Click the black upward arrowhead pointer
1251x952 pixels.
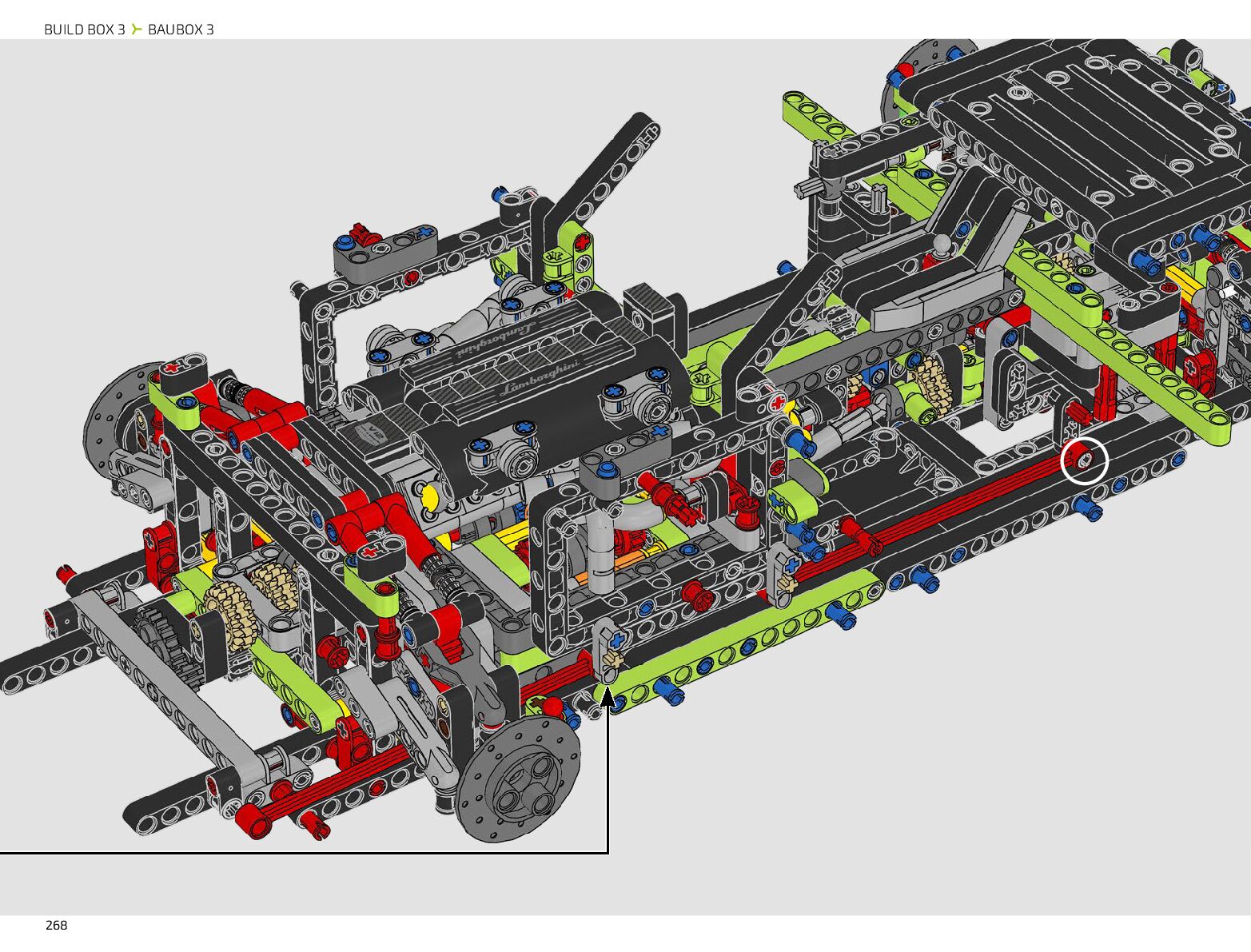[x=608, y=697]
